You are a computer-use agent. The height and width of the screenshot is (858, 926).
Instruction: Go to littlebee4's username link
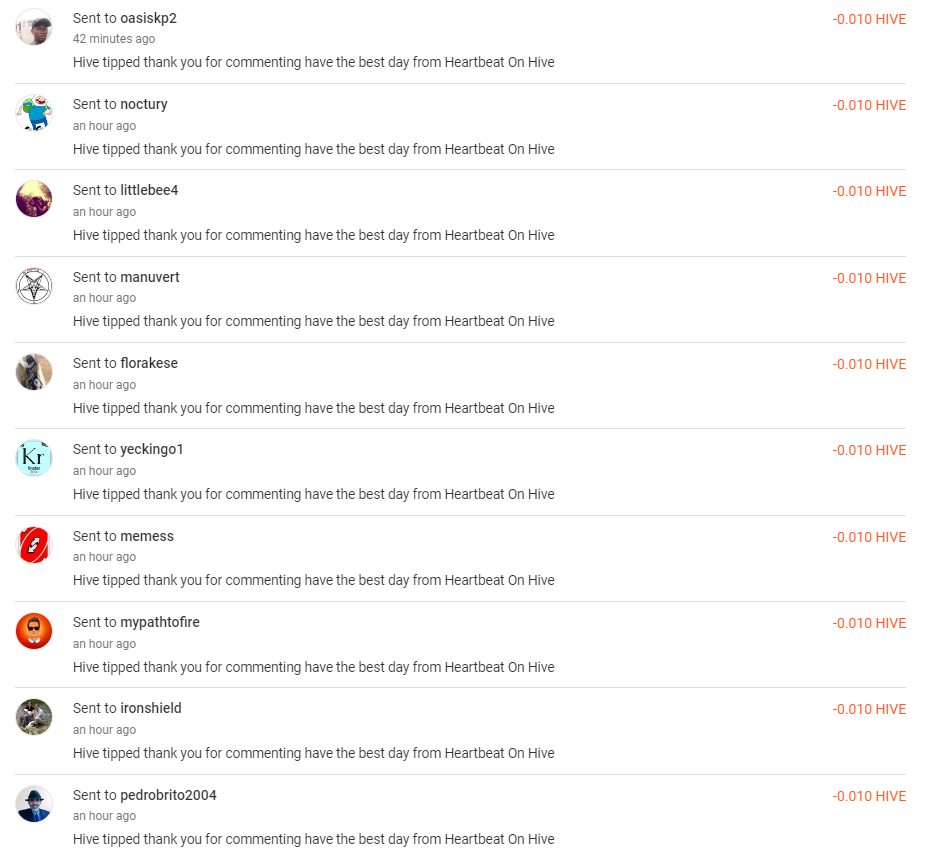149,190
